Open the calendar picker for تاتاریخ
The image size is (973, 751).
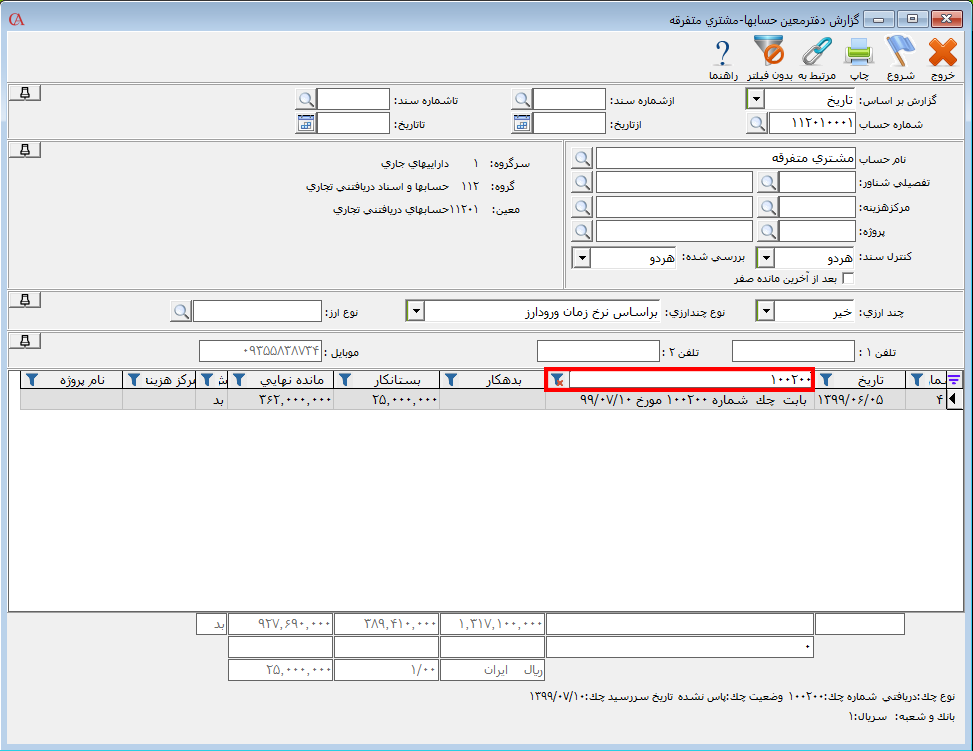(306, 123)
